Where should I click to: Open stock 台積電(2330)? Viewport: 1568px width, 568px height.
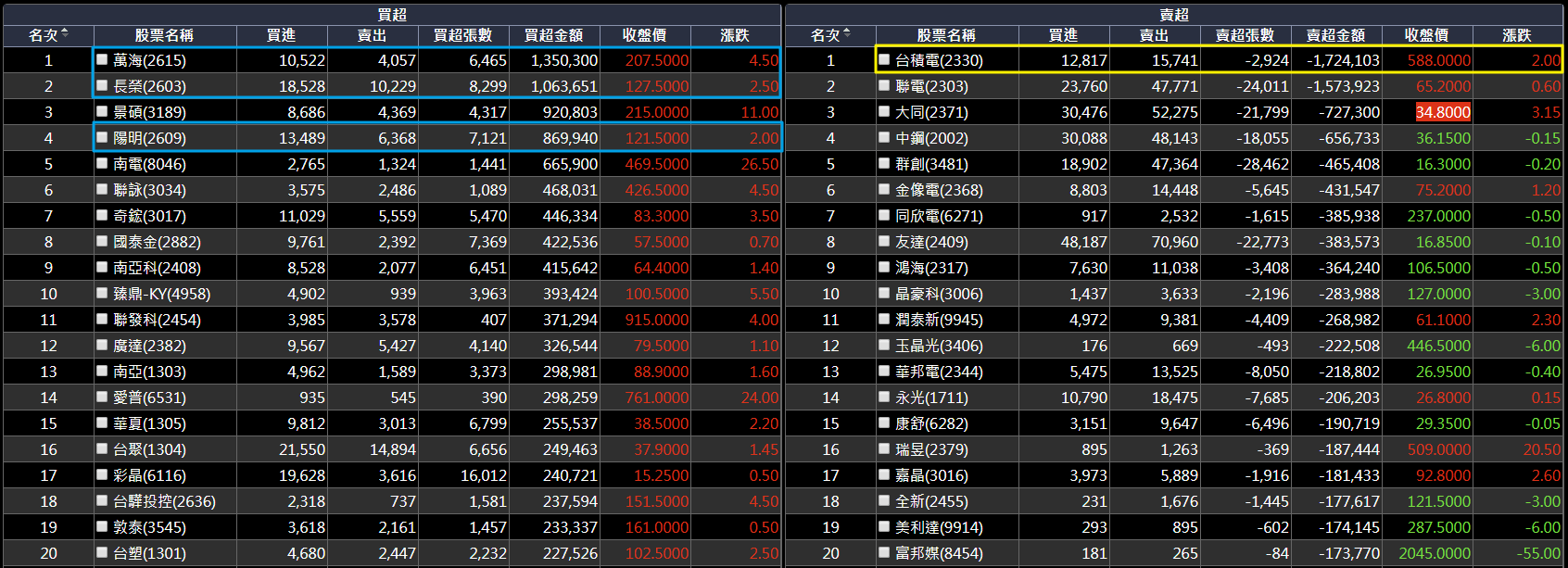pos(939,60)
